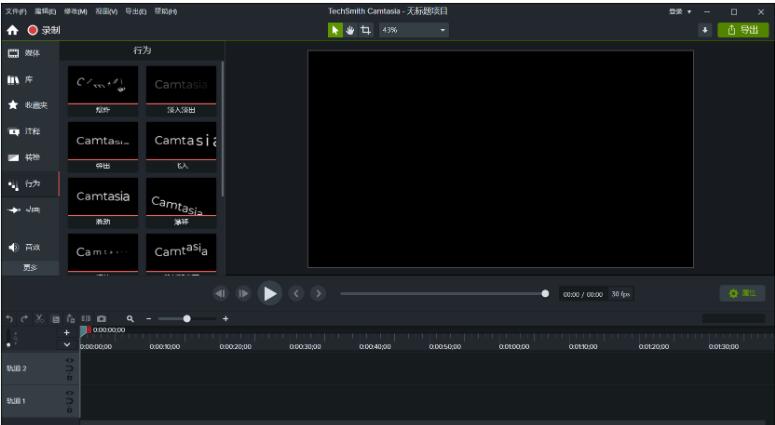Open the 收藏夹 (Favorites) sidebar tab
This screenshot has height=425, width=775.
[x=28, y=105]
